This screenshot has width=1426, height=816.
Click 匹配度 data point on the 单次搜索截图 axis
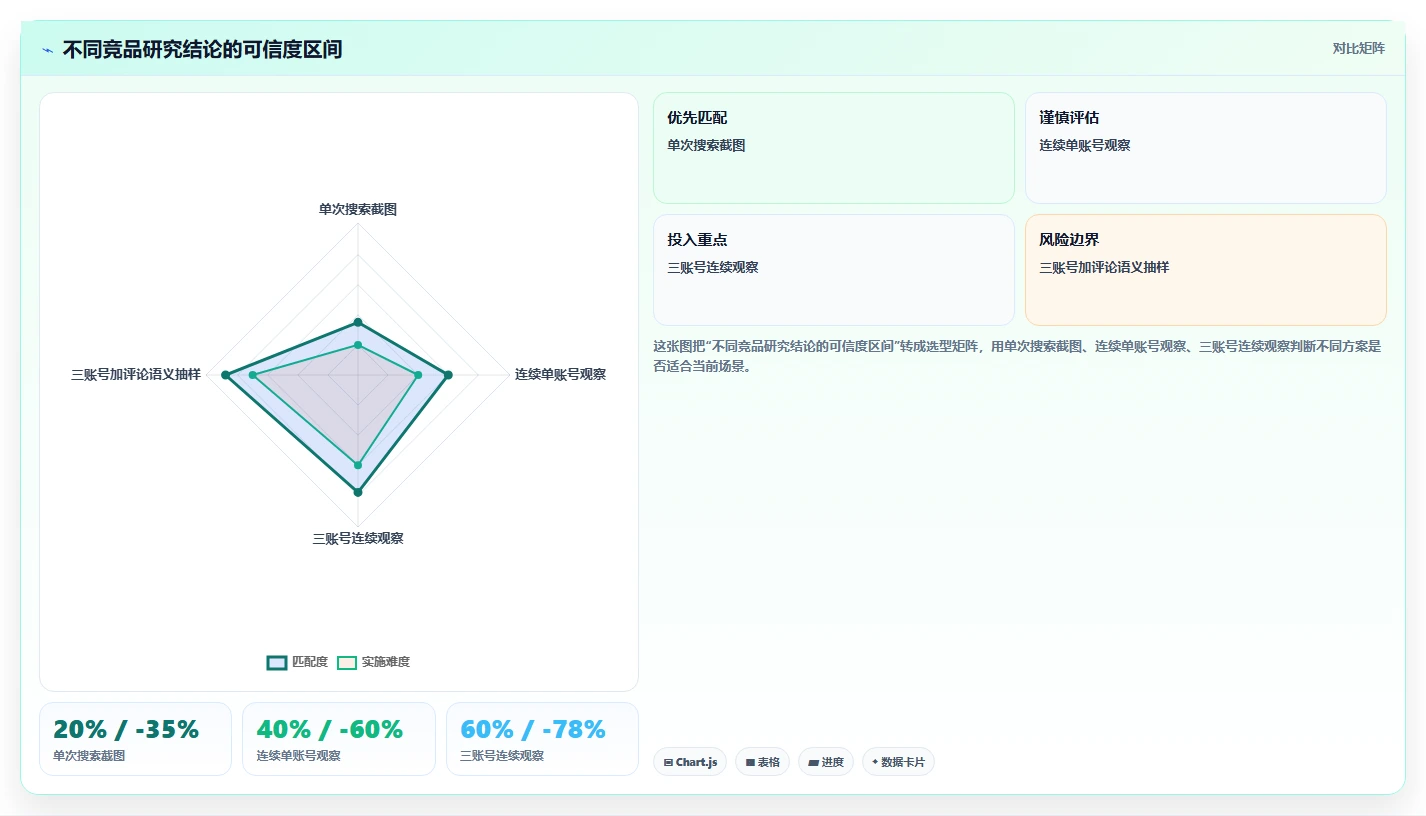358,322
